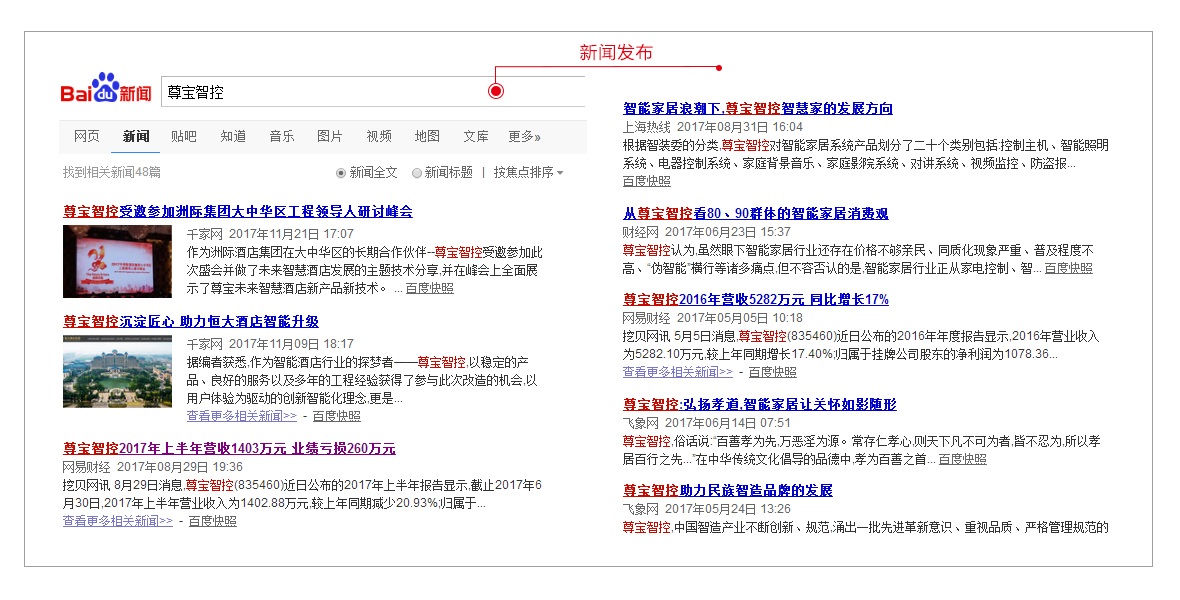
Task: Click source text 网易财经 2017年08月29日 19:36
Action: (x=153, y=468)
